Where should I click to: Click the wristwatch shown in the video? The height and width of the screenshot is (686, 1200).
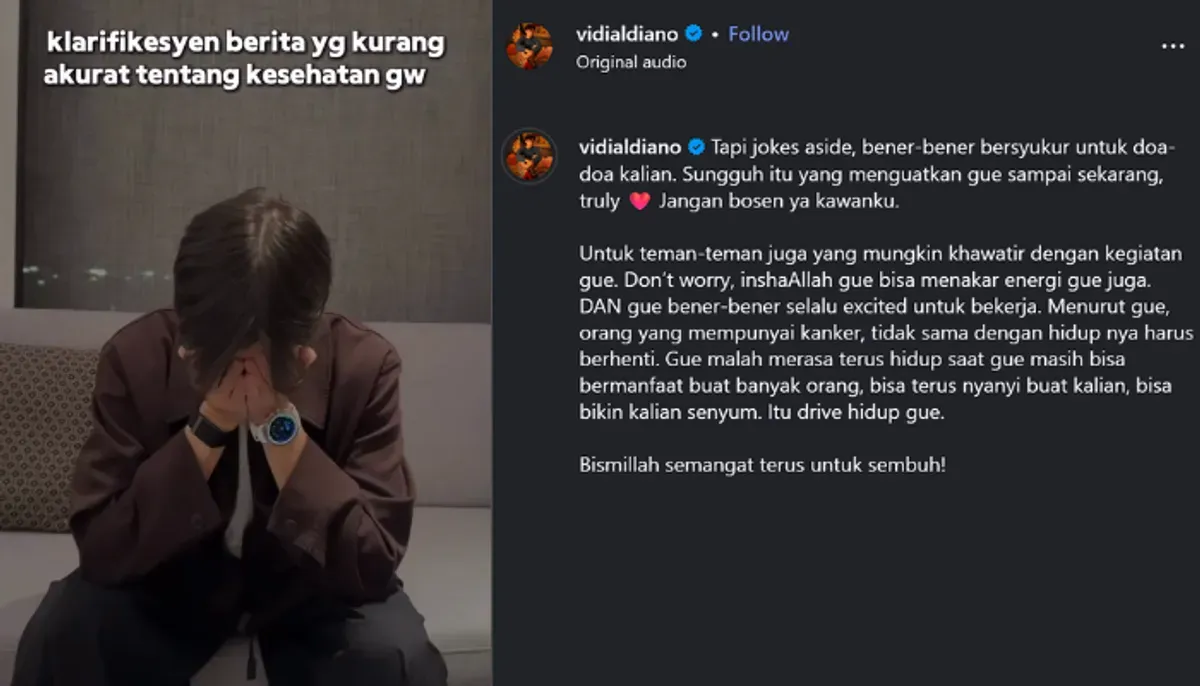pos(277,427)
